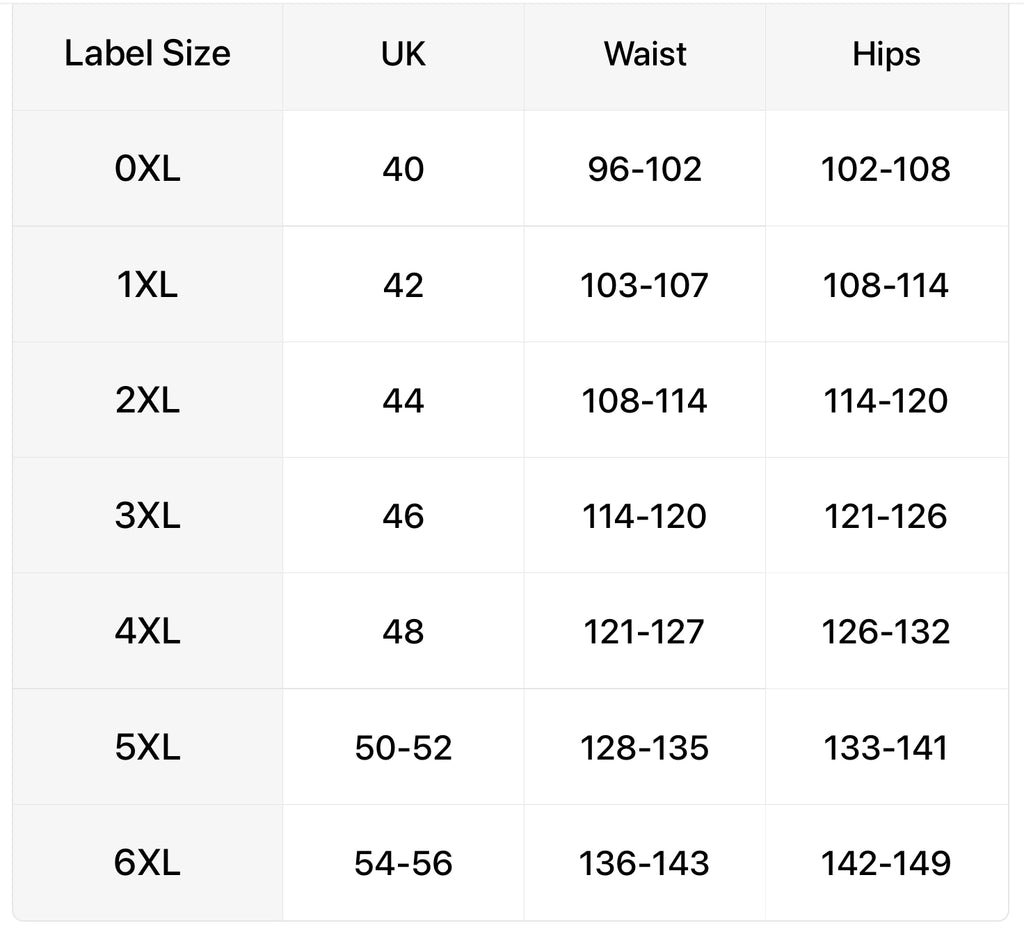
Task: Select waist value 103-107
Action: [x=645, y=285]
